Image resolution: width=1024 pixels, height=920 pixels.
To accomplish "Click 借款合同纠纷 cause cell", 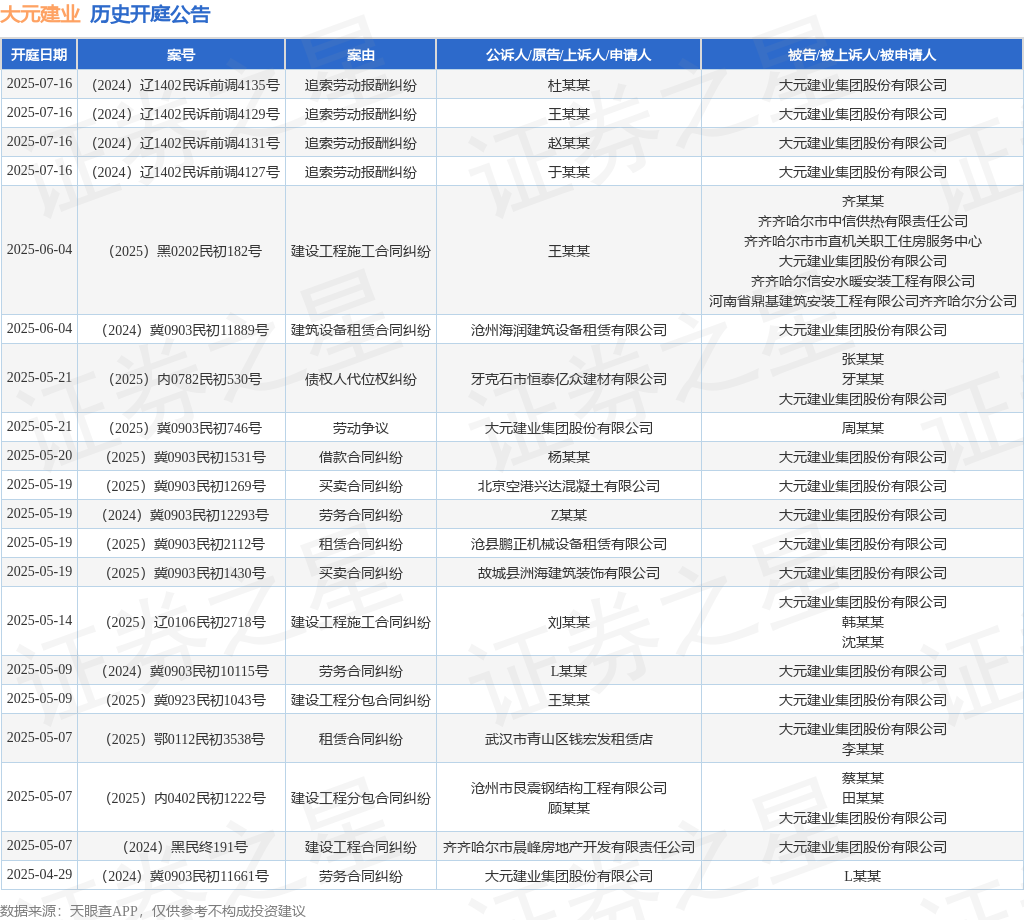I will (360, 457).
